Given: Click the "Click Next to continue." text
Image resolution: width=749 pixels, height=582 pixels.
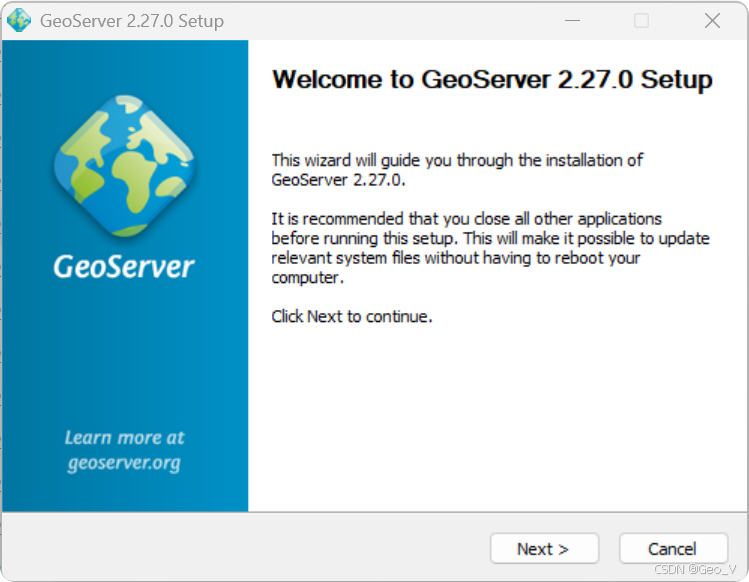Looking at the screenshot, I should click(x=352, y=316).
